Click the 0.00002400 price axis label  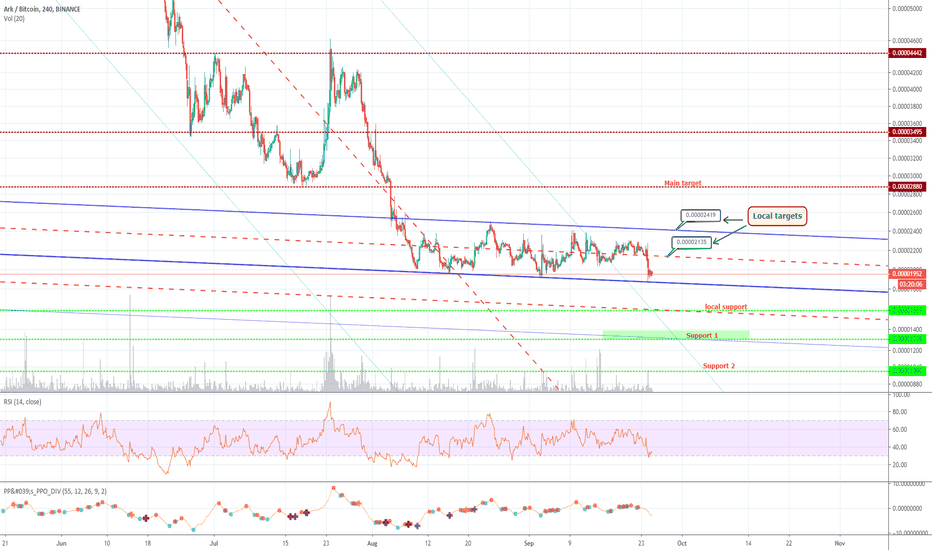(907, 231)
